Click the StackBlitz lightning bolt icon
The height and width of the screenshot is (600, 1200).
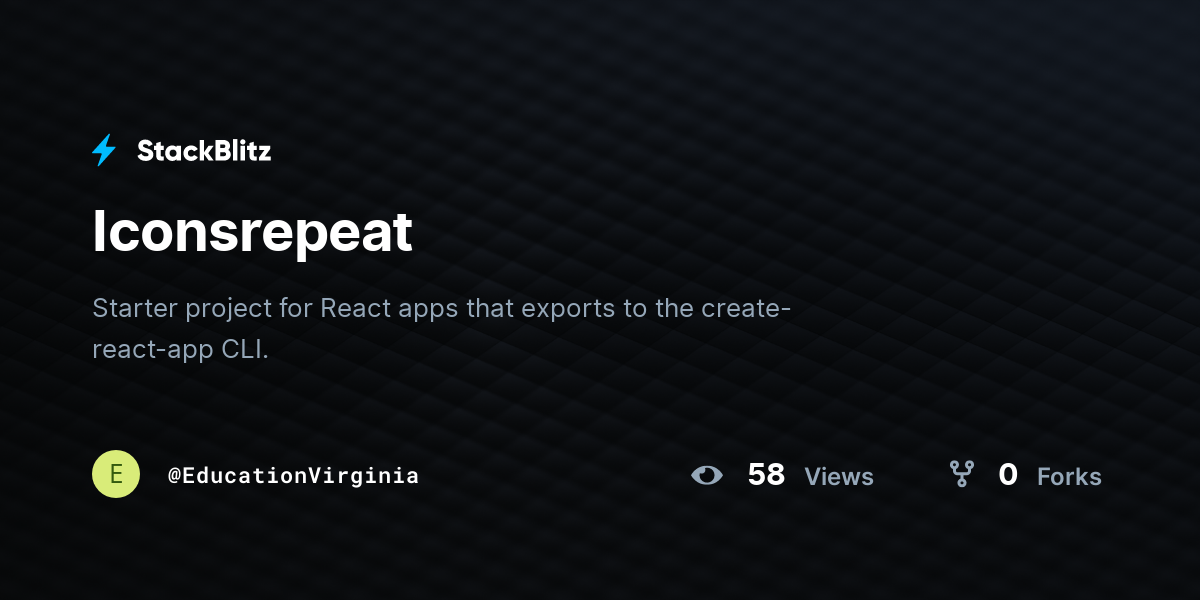(104, 150)
